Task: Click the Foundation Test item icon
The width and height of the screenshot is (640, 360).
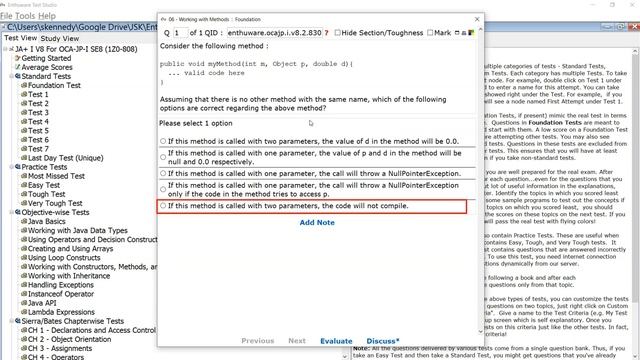Action: [24, 85]
